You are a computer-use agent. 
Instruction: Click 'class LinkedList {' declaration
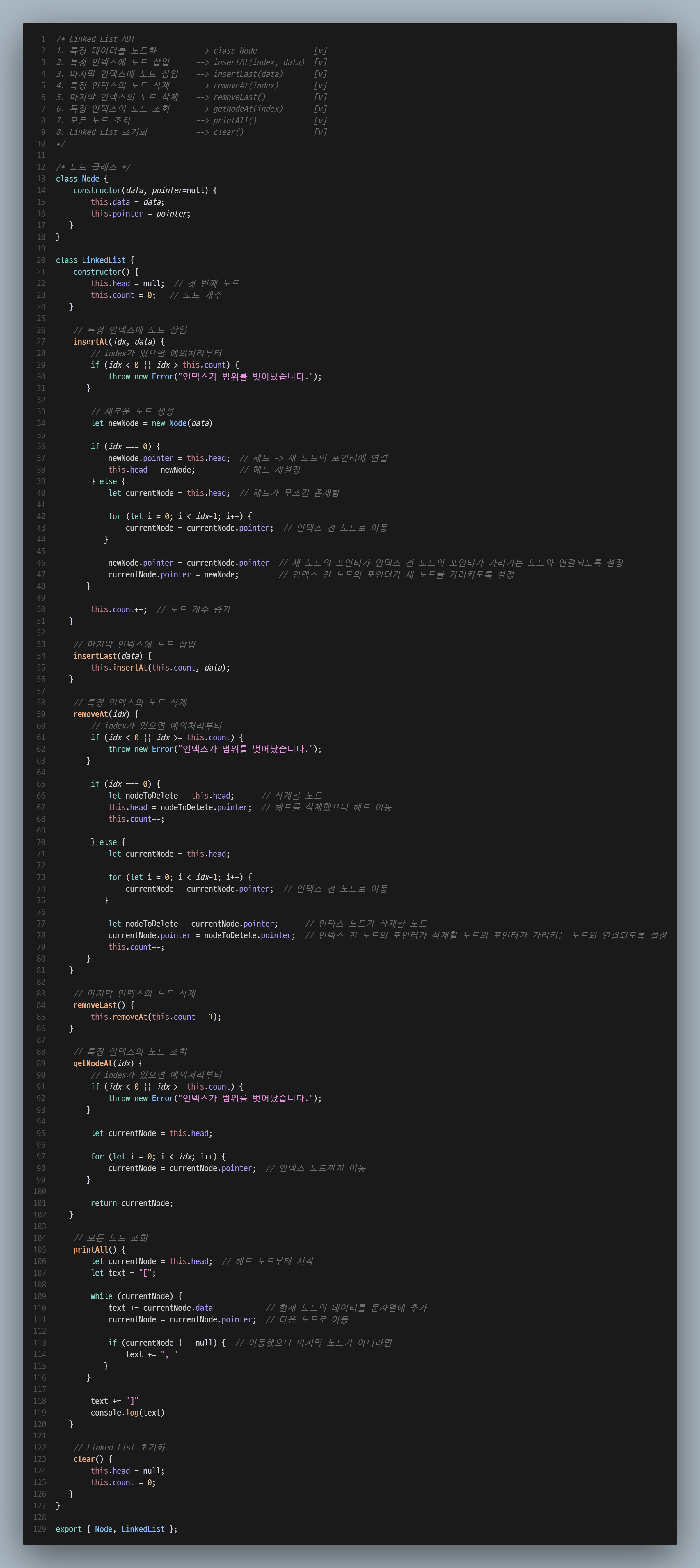(95, 260)
